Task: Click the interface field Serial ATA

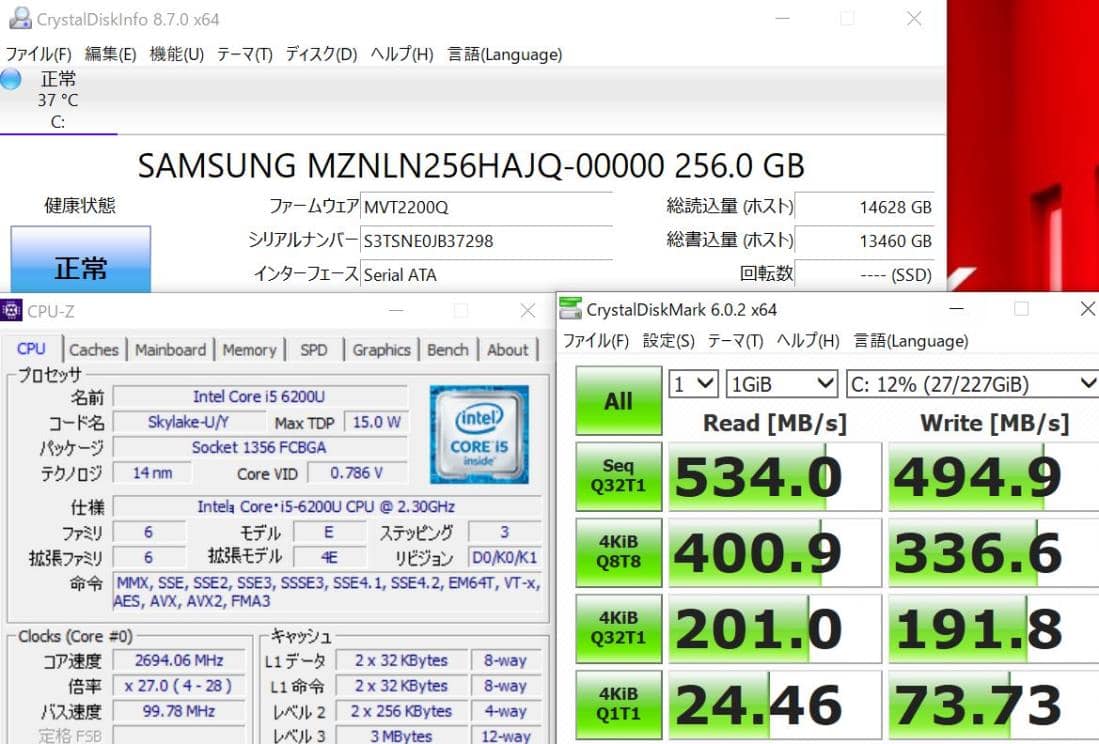Action: [x=486, y=275]
